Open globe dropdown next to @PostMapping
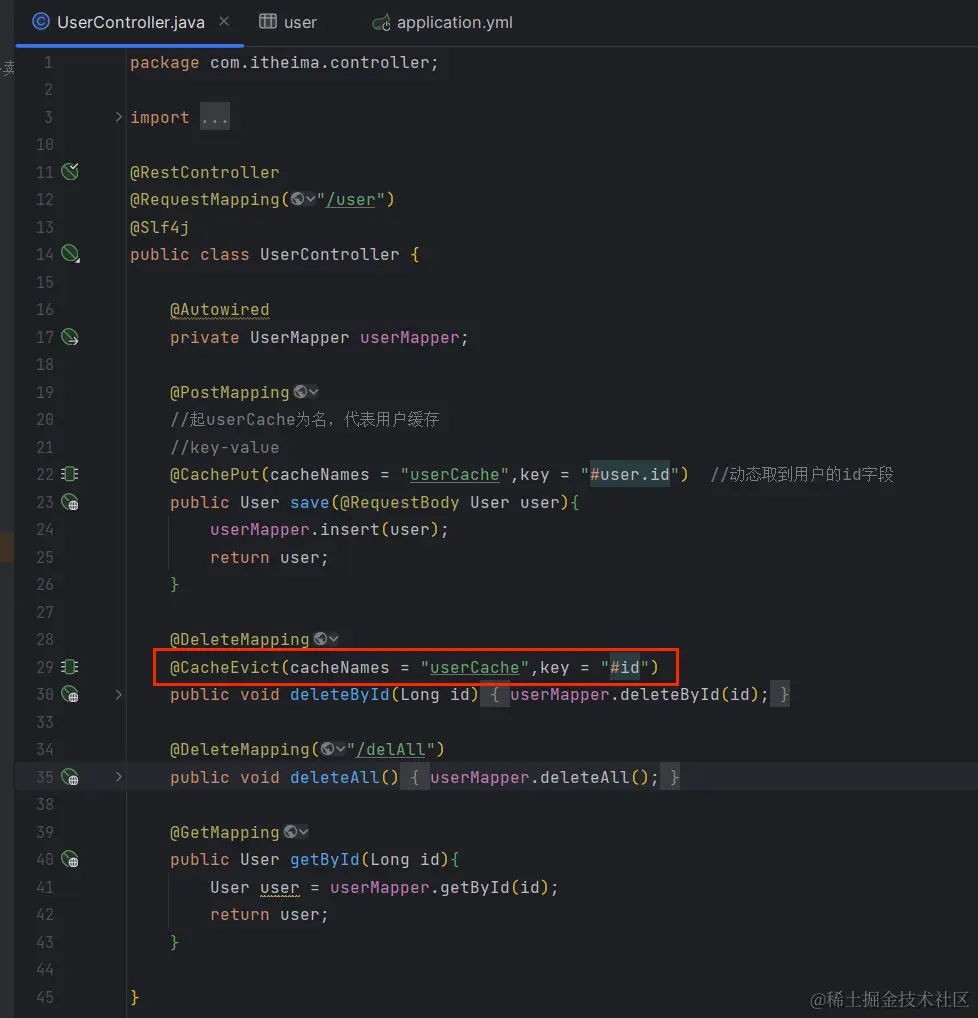Image resolution: width=978 pixels, height=1018 pixels. pos(306,391)
